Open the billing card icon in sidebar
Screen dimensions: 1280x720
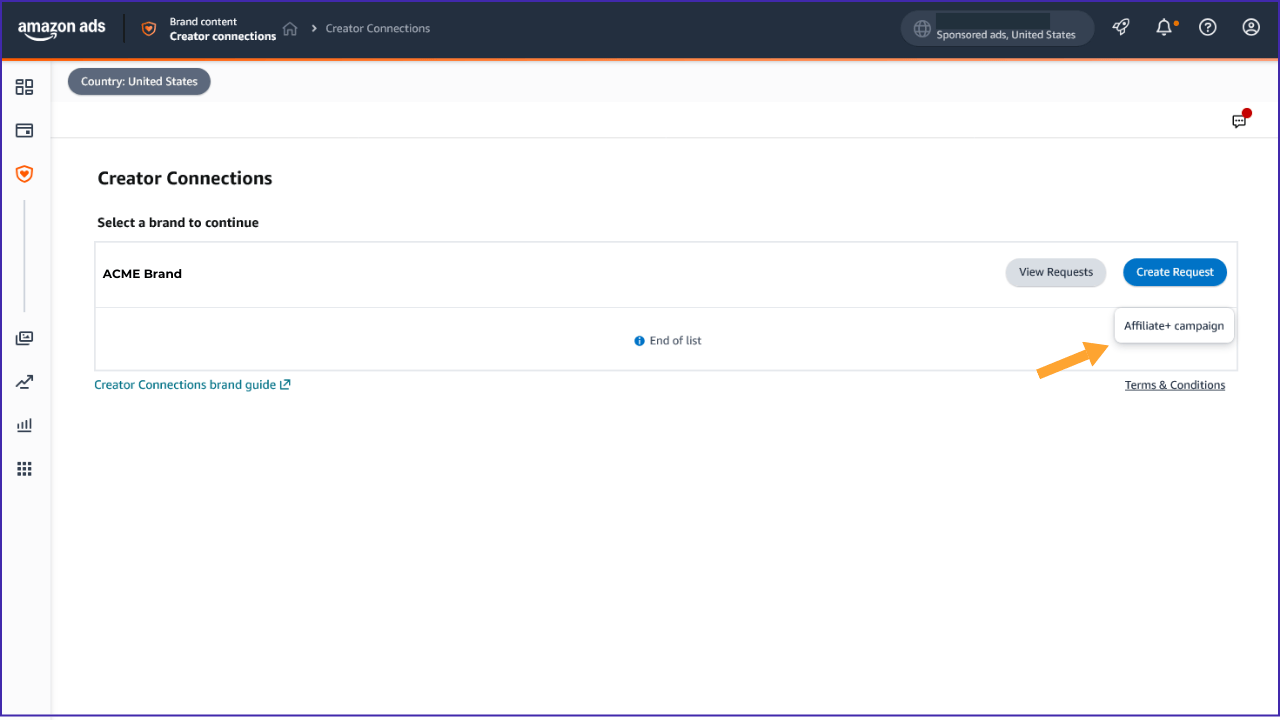pos(24,130)
